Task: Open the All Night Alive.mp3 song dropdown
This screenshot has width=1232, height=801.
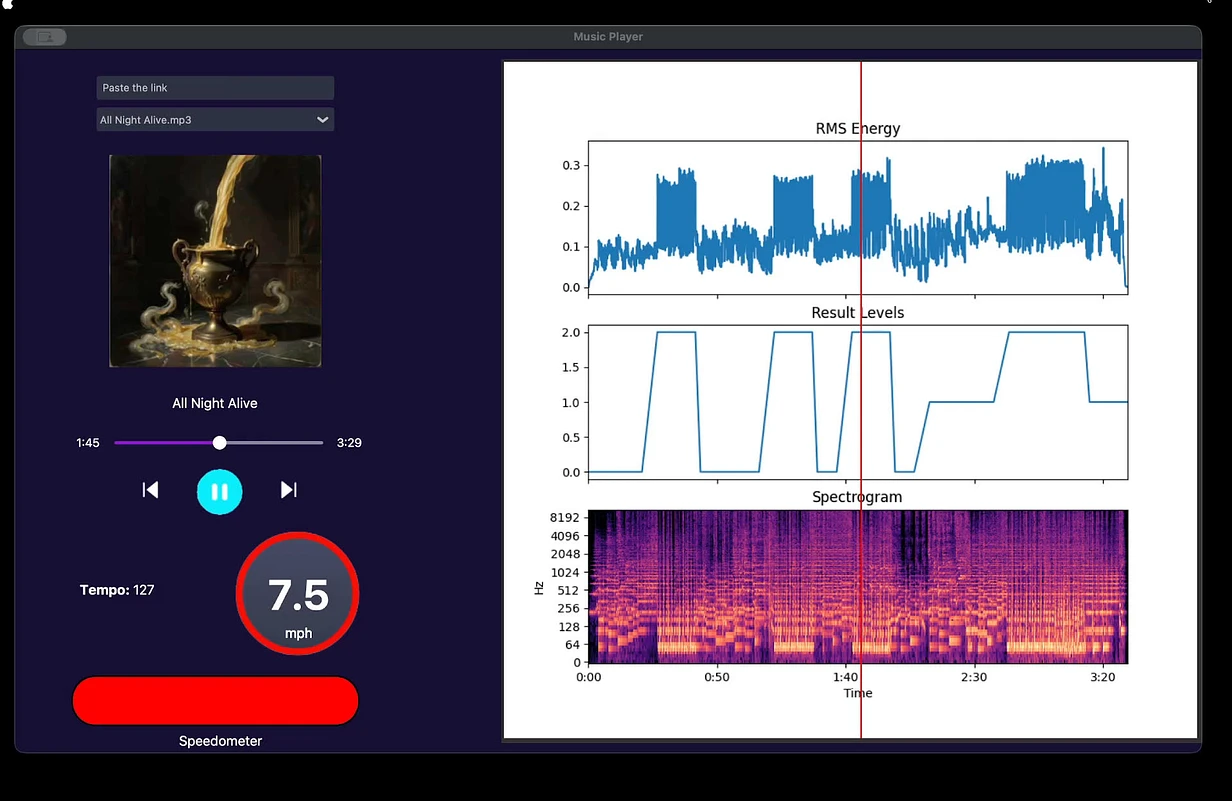Action: (x=215, y=120)
